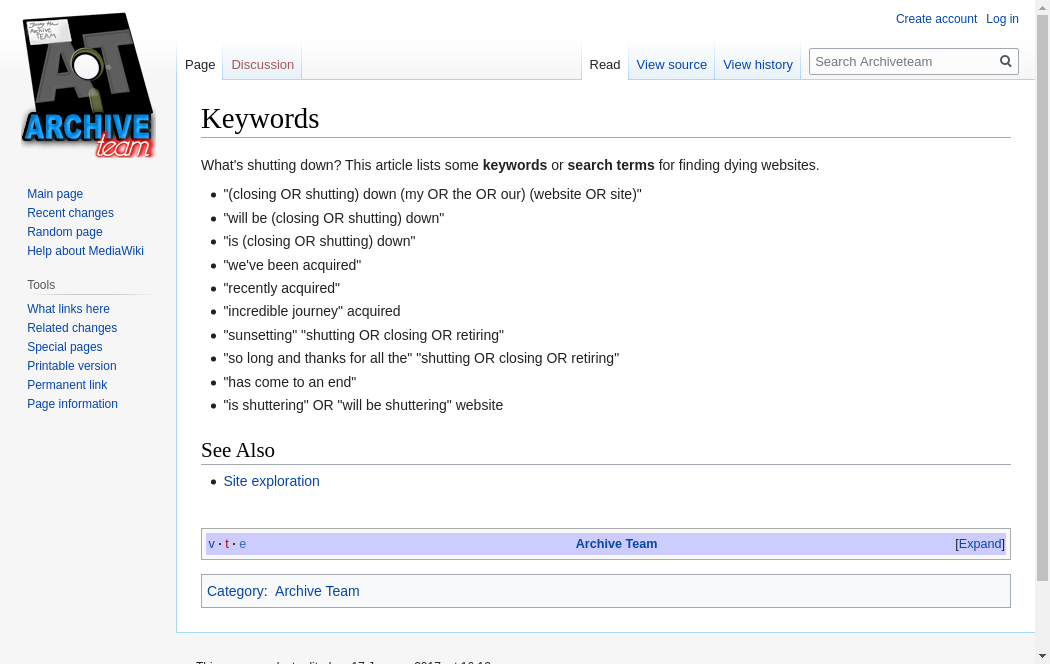Click the Archive Team logo
The image size is (1050, 664).
click(x=88, y=86)
